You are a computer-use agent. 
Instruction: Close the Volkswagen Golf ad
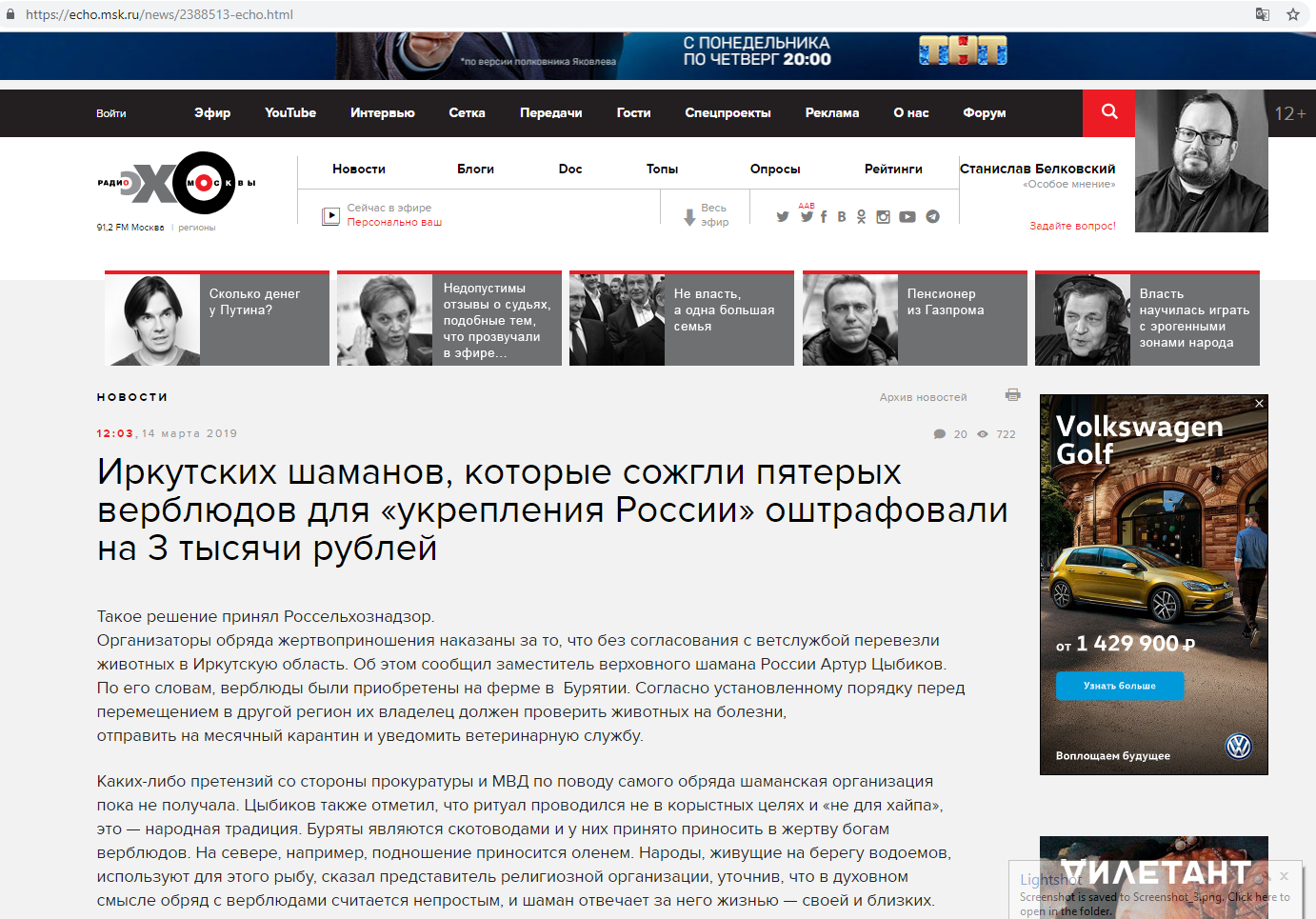coord(1259,404)
